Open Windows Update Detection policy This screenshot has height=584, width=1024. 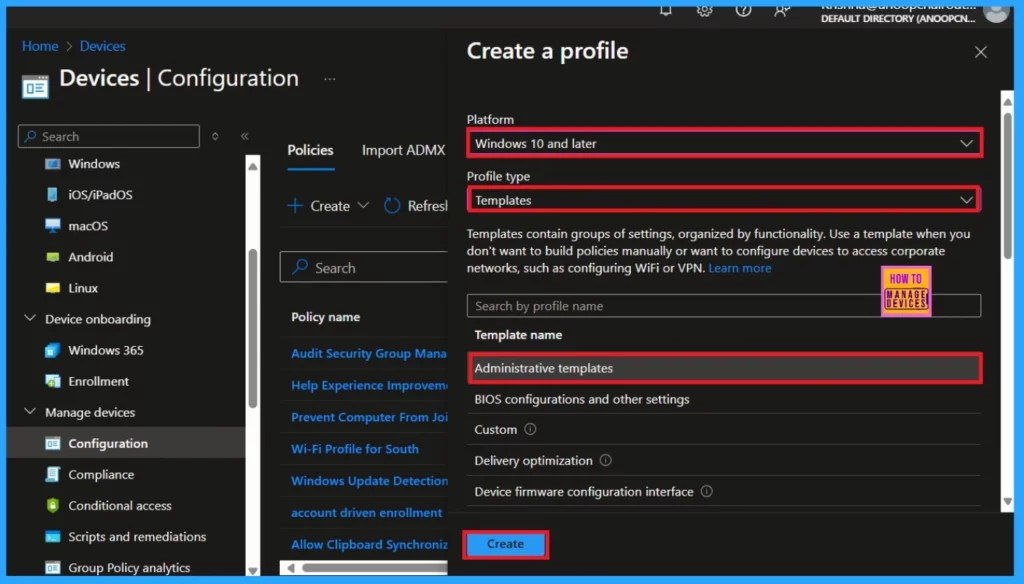[x=369, y=481]
